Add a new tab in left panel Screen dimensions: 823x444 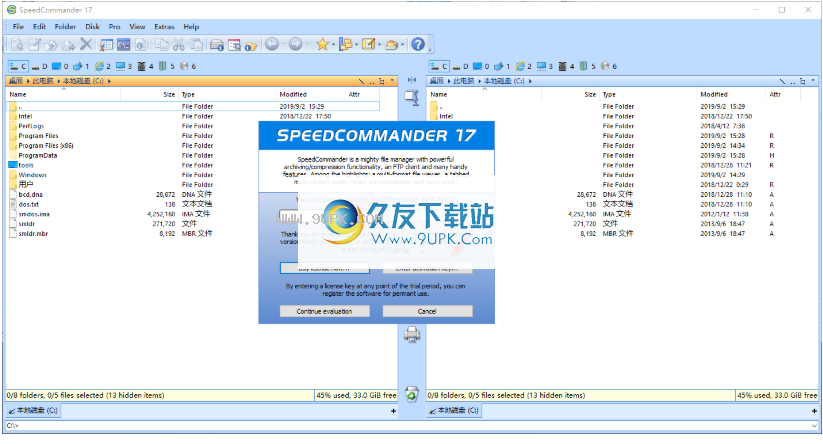coord(393,411)
